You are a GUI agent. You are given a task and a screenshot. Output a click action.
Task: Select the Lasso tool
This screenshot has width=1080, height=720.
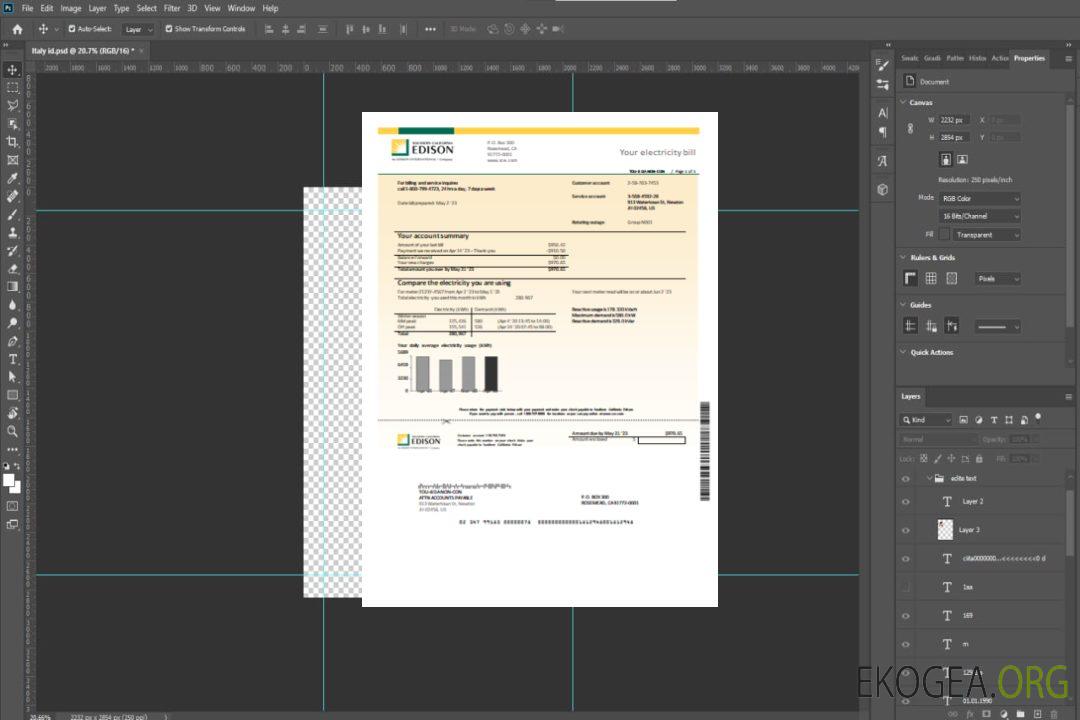tap(12, 105)
